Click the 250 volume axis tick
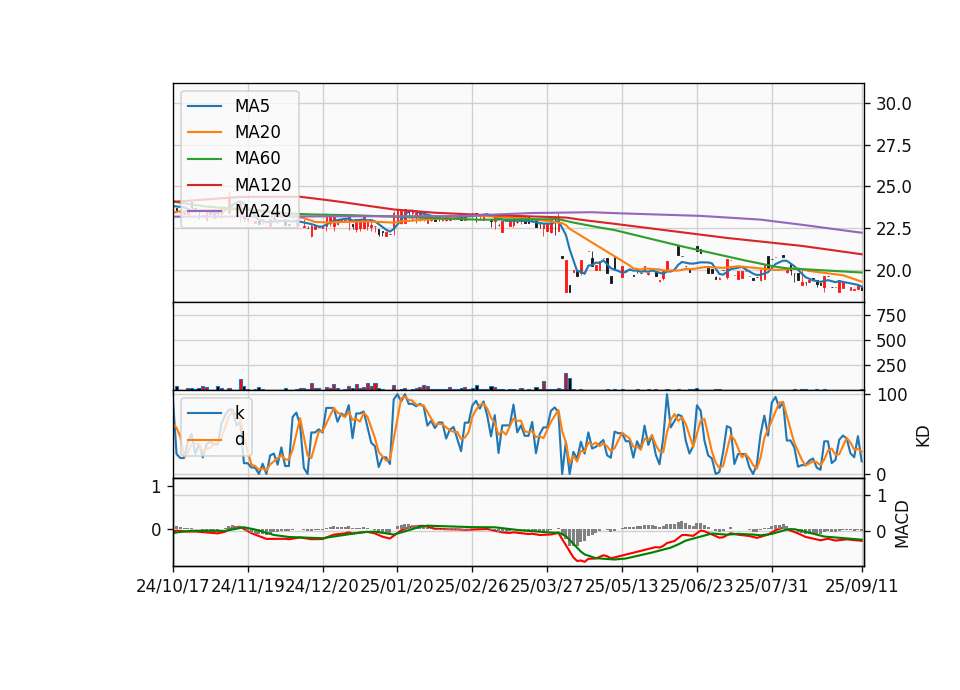Viewport: 960px width, 690px height. click(891, 366)
